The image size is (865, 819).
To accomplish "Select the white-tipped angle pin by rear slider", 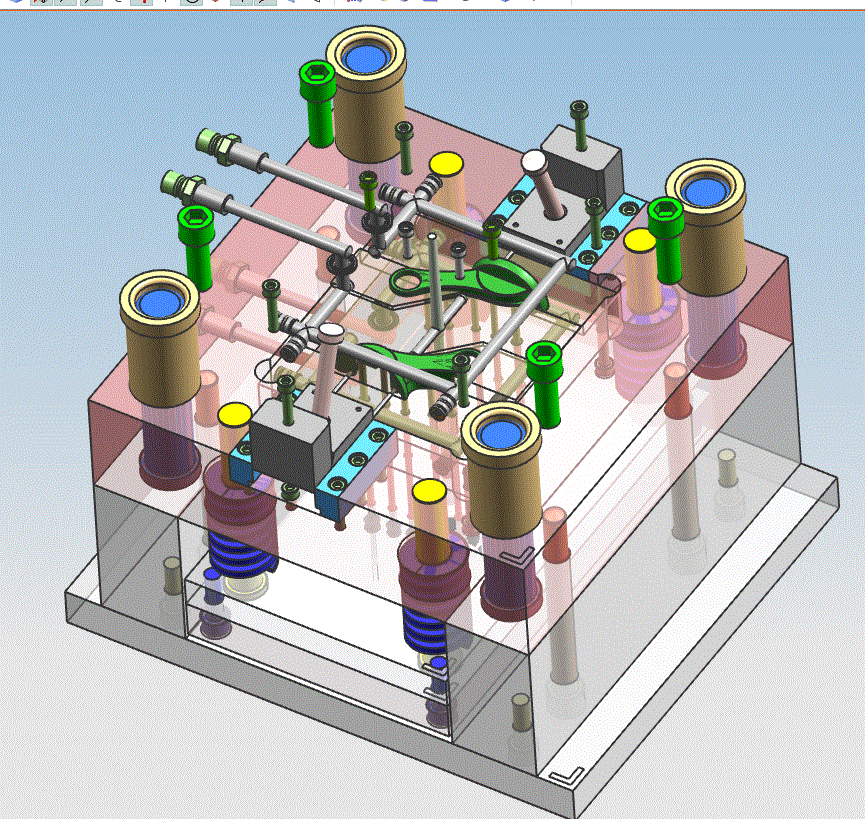I will pos(543,185).
